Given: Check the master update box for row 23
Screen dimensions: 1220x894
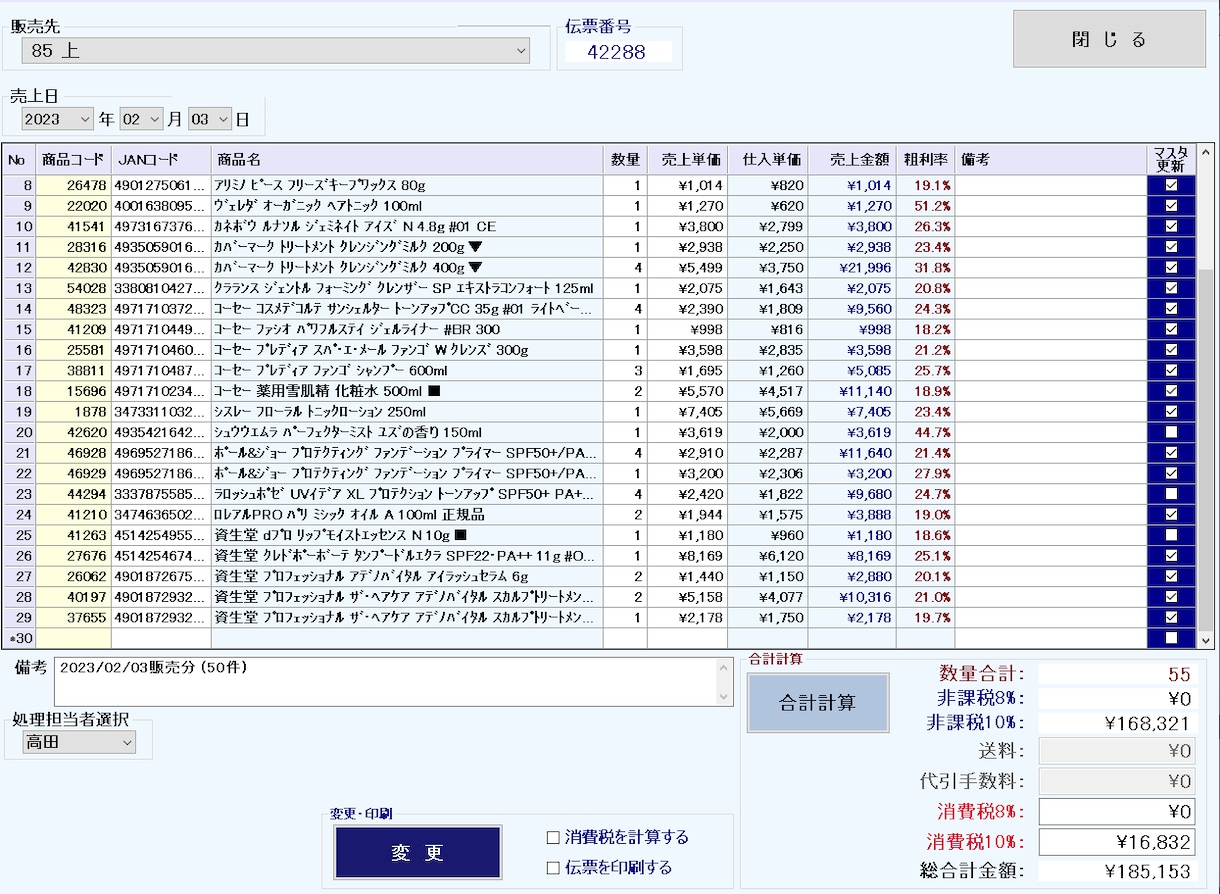Looking at the screenshot, I should [x=1171, y=494].
